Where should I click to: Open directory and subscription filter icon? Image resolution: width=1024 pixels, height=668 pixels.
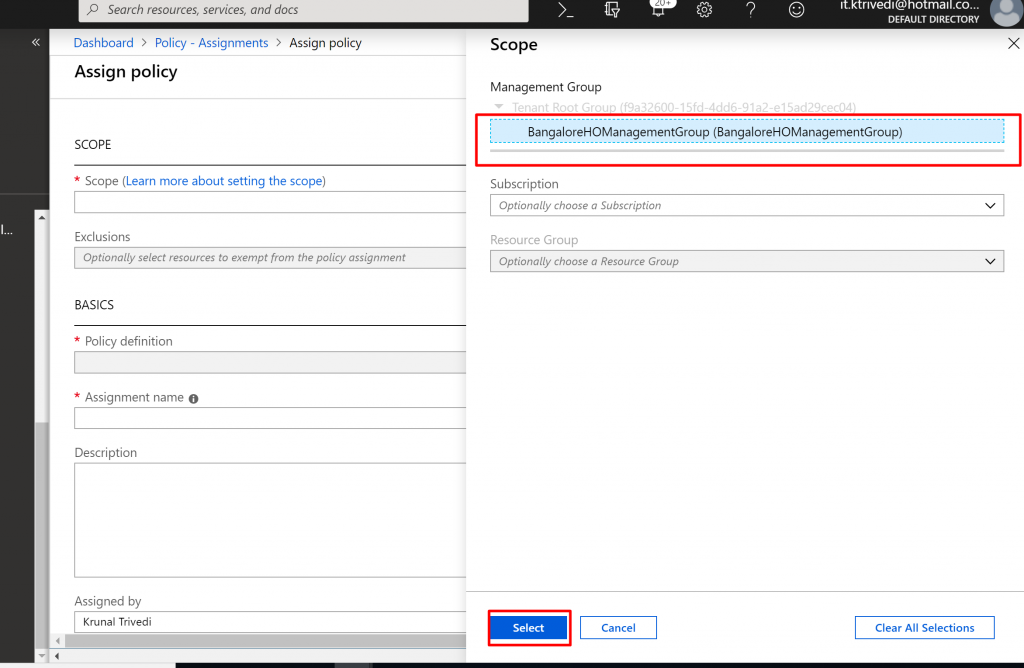pos(612,10)
